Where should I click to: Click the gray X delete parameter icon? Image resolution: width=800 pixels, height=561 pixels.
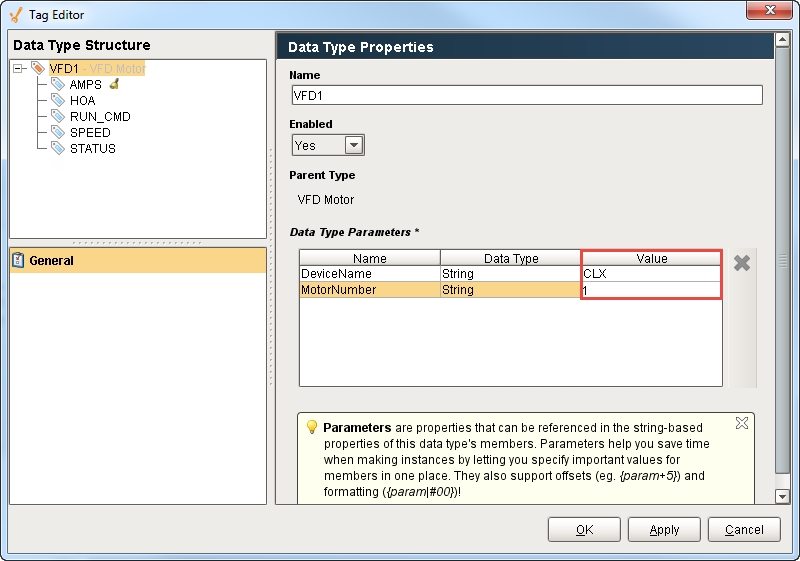tap(742, 263)
